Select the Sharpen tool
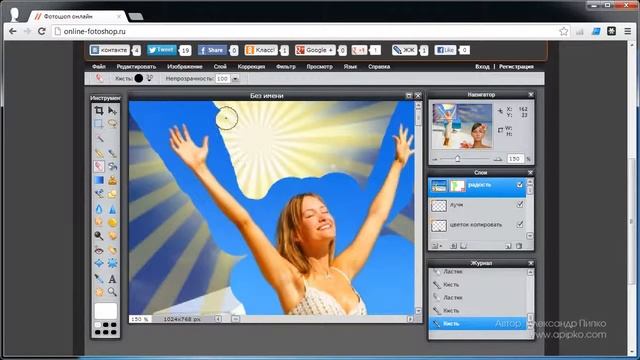 click(x=112, y=209)
